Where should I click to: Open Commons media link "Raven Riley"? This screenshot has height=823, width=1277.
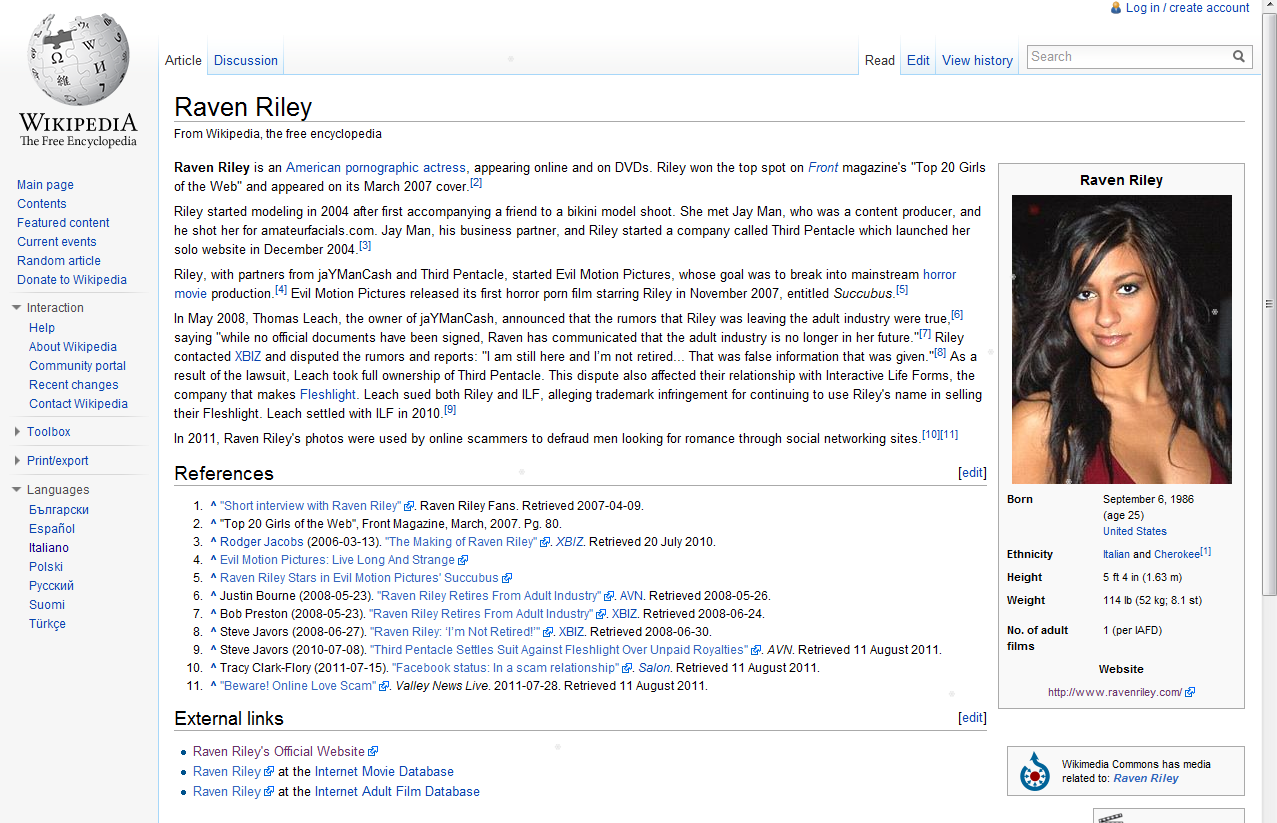[x=1146, y=778]
